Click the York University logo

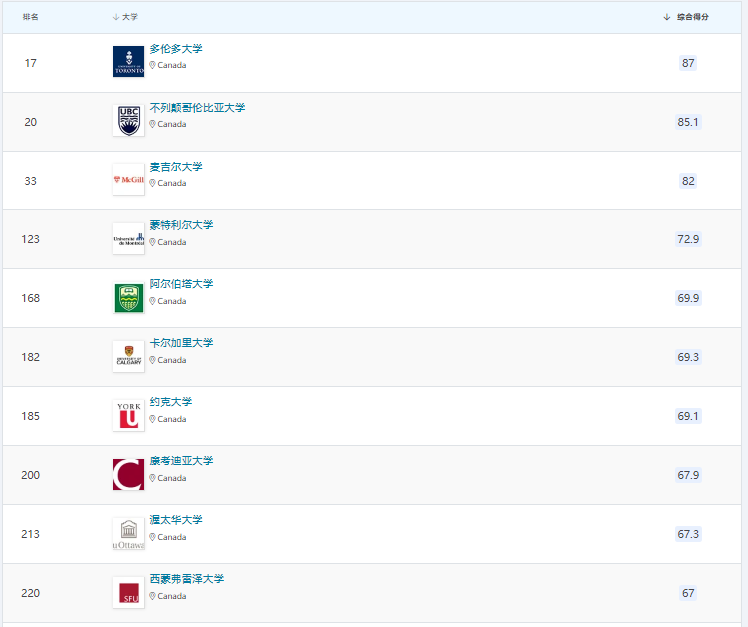coord(128,416)
